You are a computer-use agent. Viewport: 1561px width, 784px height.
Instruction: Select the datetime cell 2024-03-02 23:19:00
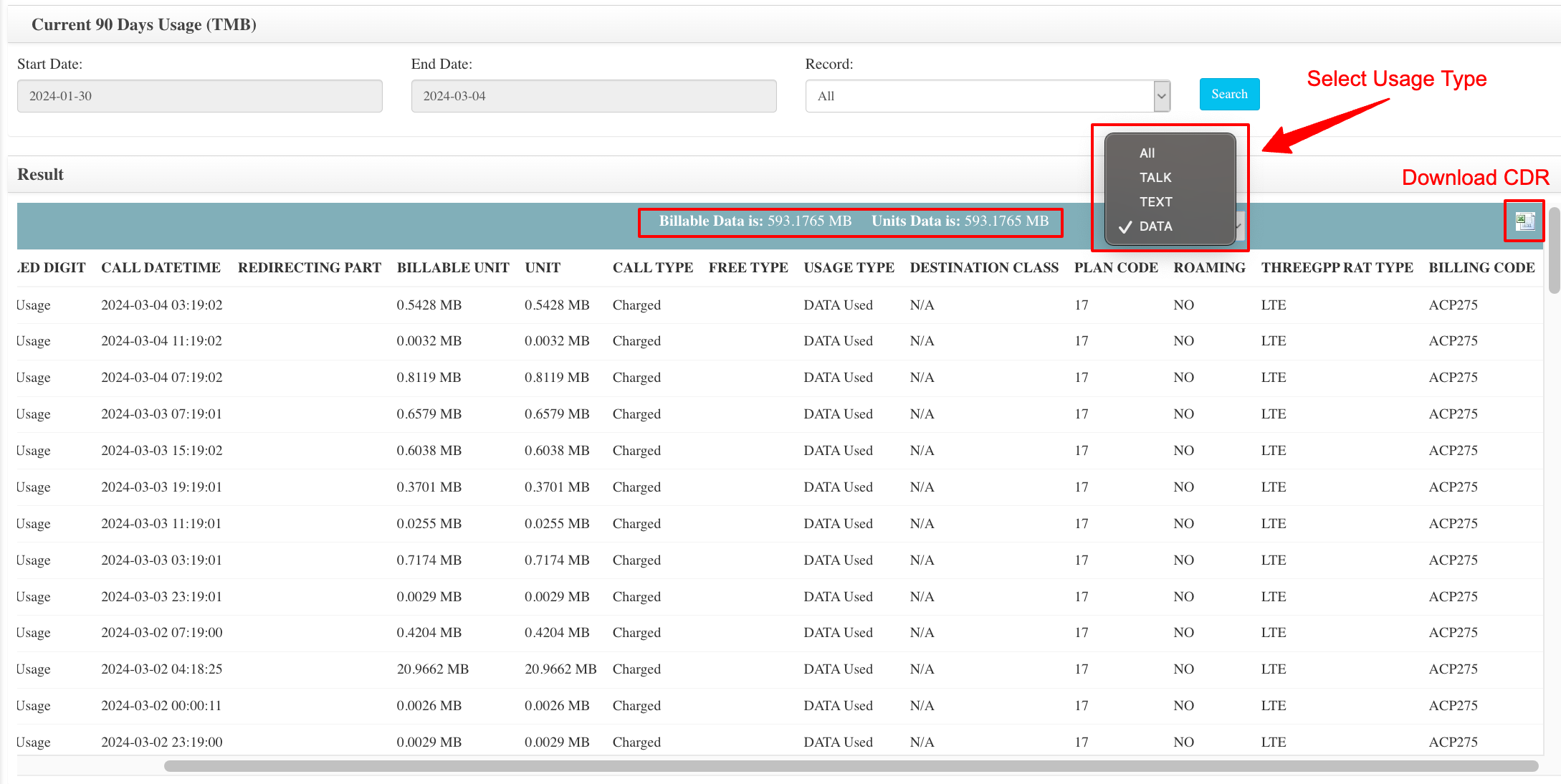[162, 742]
